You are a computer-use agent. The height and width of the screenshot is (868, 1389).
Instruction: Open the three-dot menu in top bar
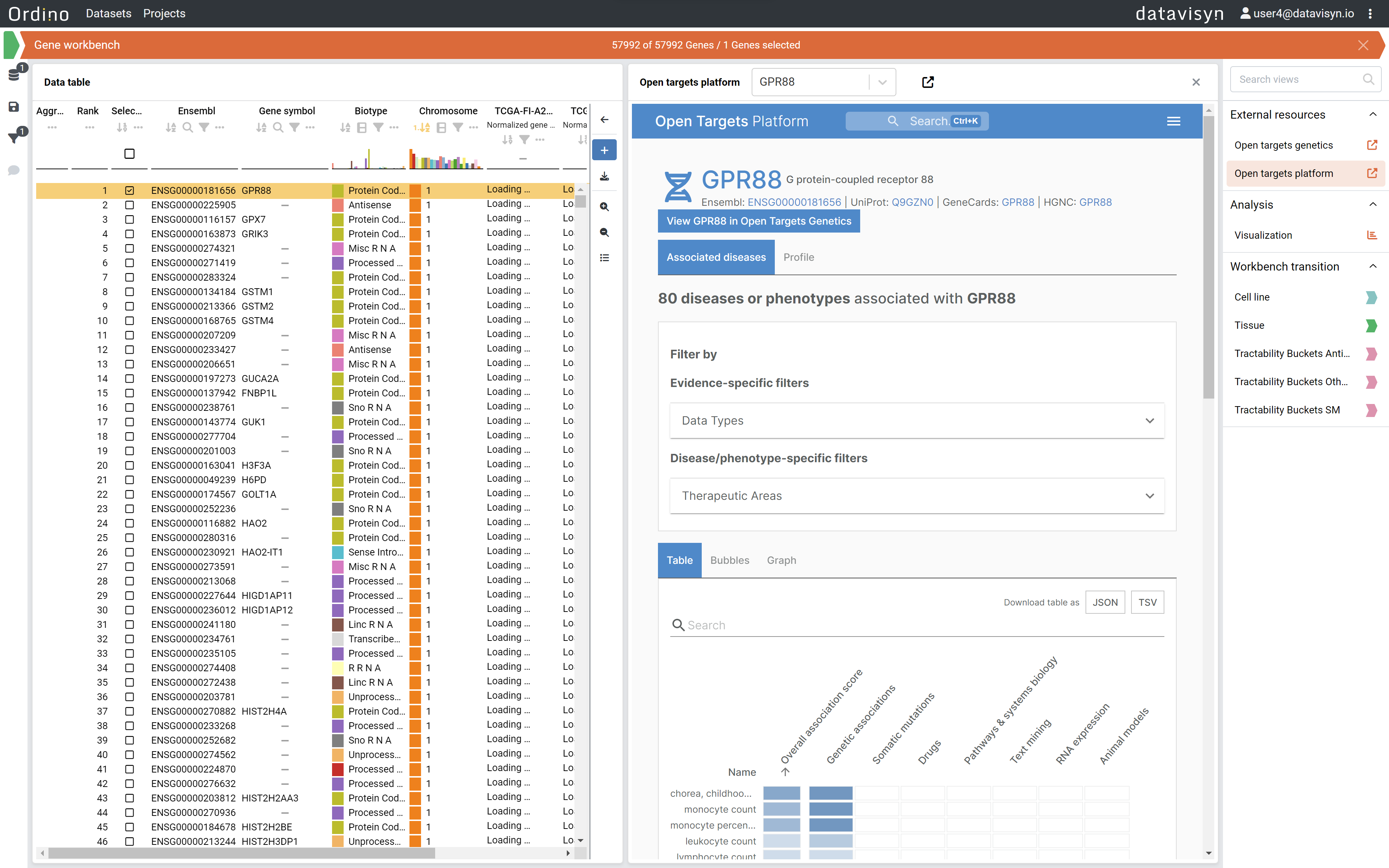pyautogui.click(x=1370, y=14)
